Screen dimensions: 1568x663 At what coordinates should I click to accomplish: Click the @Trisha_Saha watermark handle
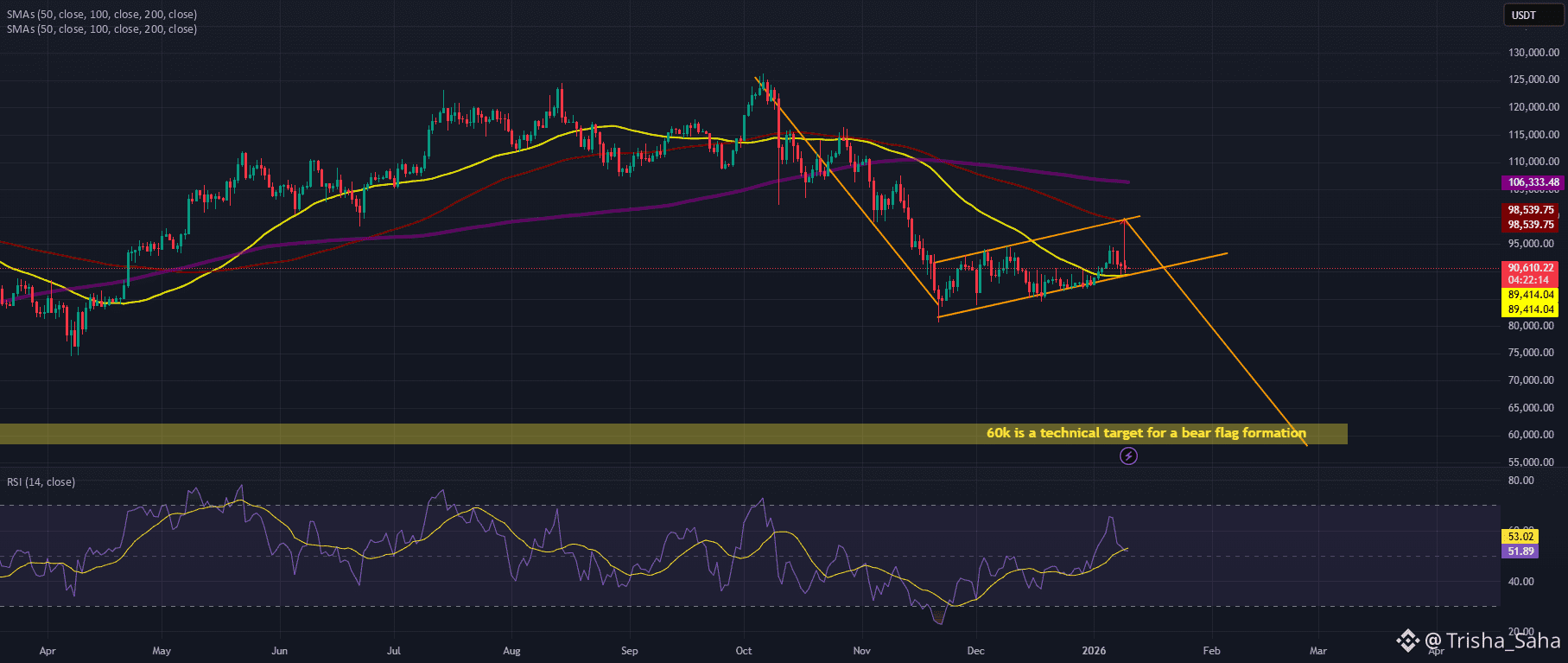1492,641
